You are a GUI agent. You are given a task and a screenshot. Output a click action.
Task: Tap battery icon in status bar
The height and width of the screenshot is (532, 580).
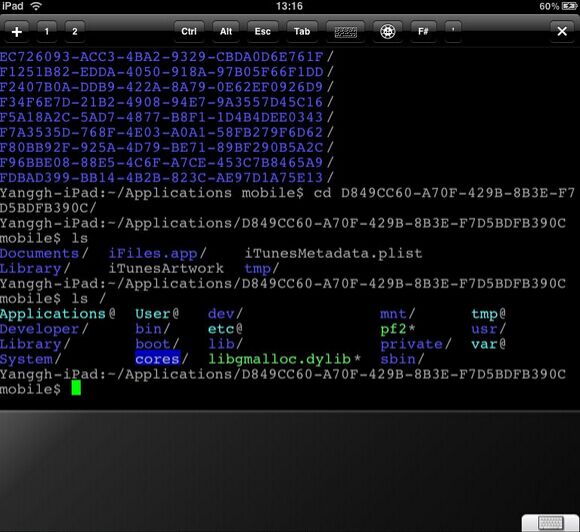tap(569, 6)
